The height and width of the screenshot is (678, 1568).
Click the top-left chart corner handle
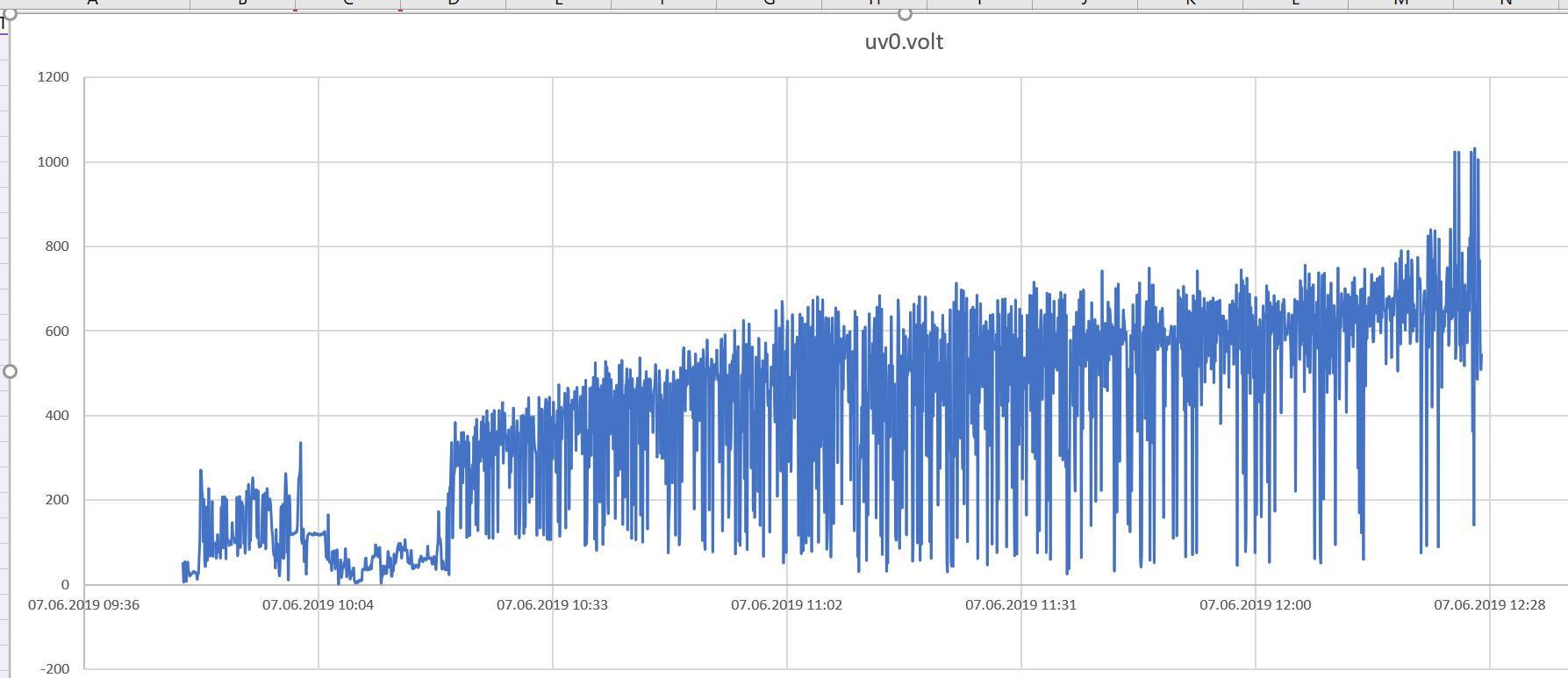pos(10,13)
